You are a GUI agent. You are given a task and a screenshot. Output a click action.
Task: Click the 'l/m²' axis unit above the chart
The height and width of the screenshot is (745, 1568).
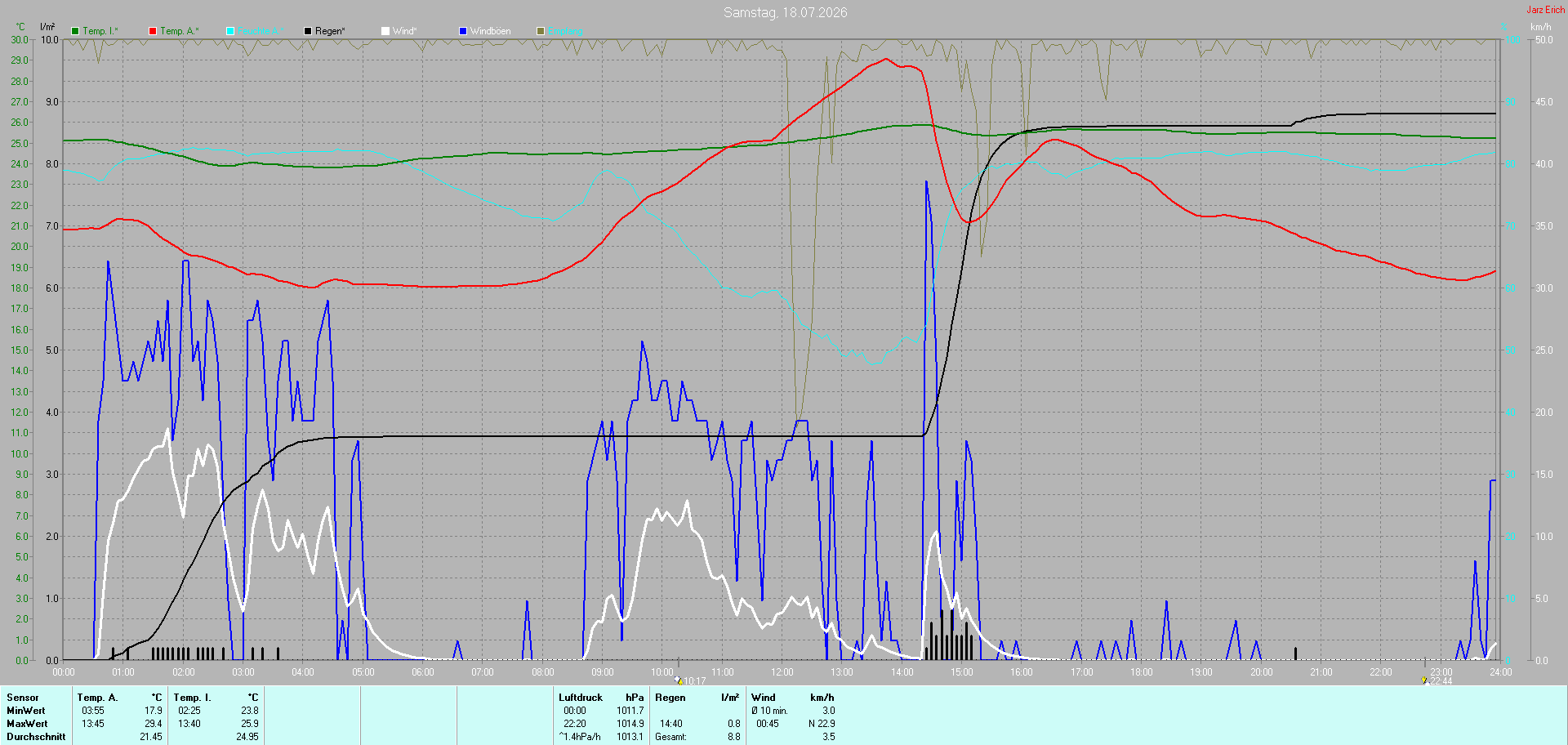pos(47,27)
